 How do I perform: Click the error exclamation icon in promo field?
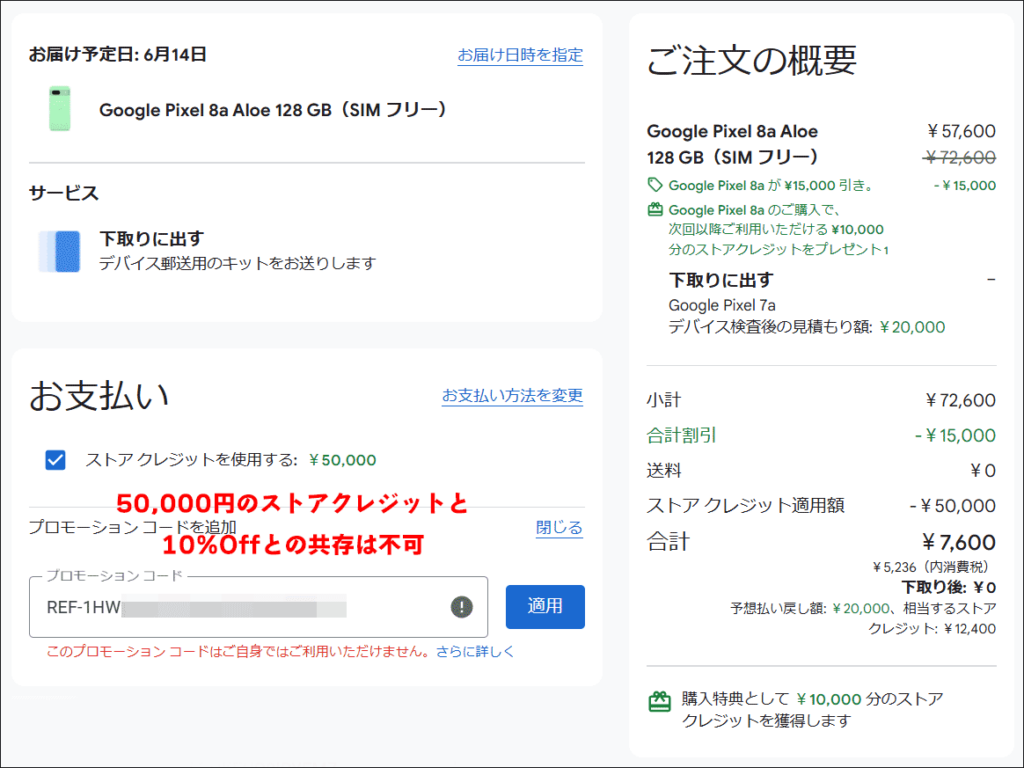point(462,607)
